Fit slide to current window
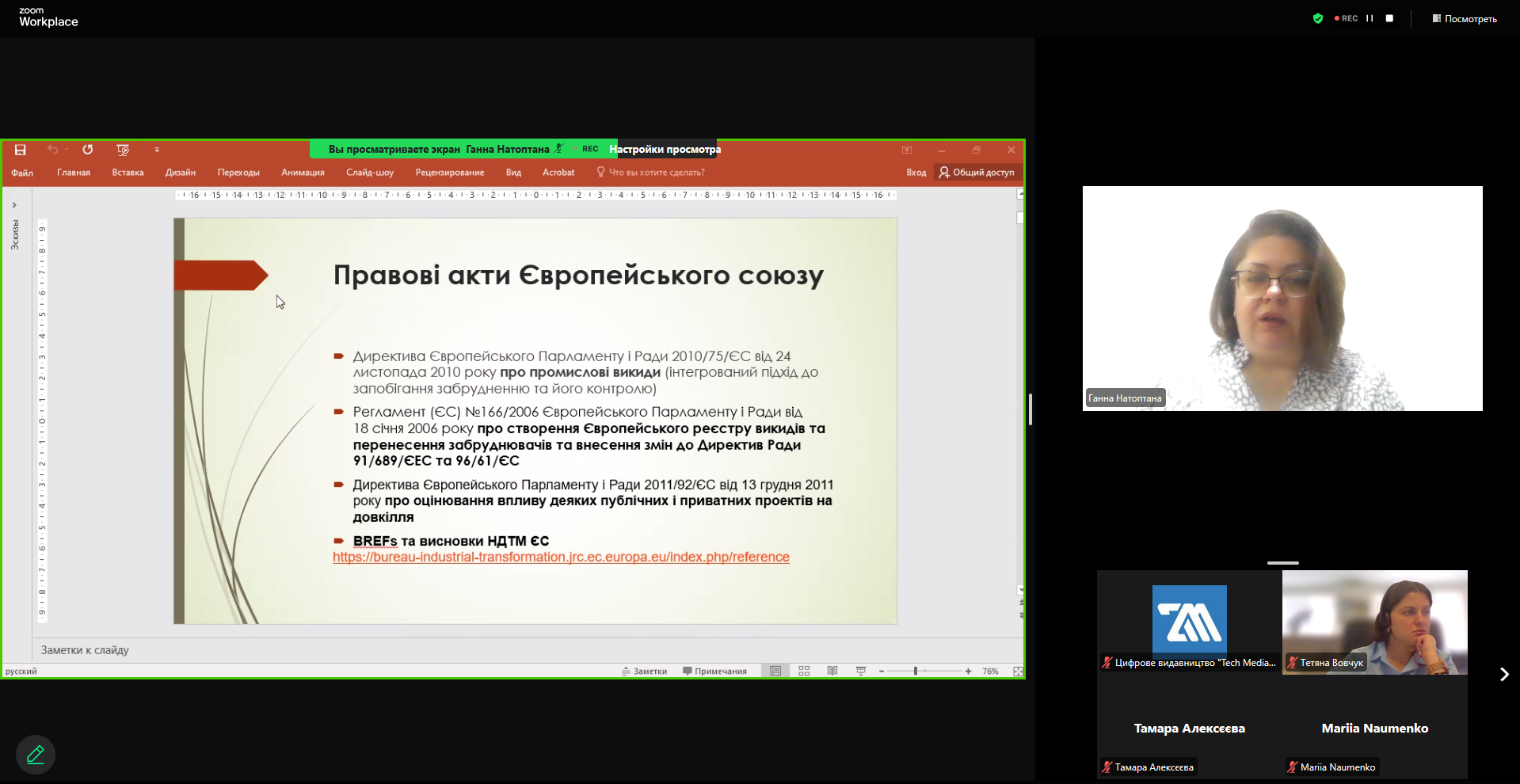Viewport: 1520px width, 784px height. [x=1018, y=671]
